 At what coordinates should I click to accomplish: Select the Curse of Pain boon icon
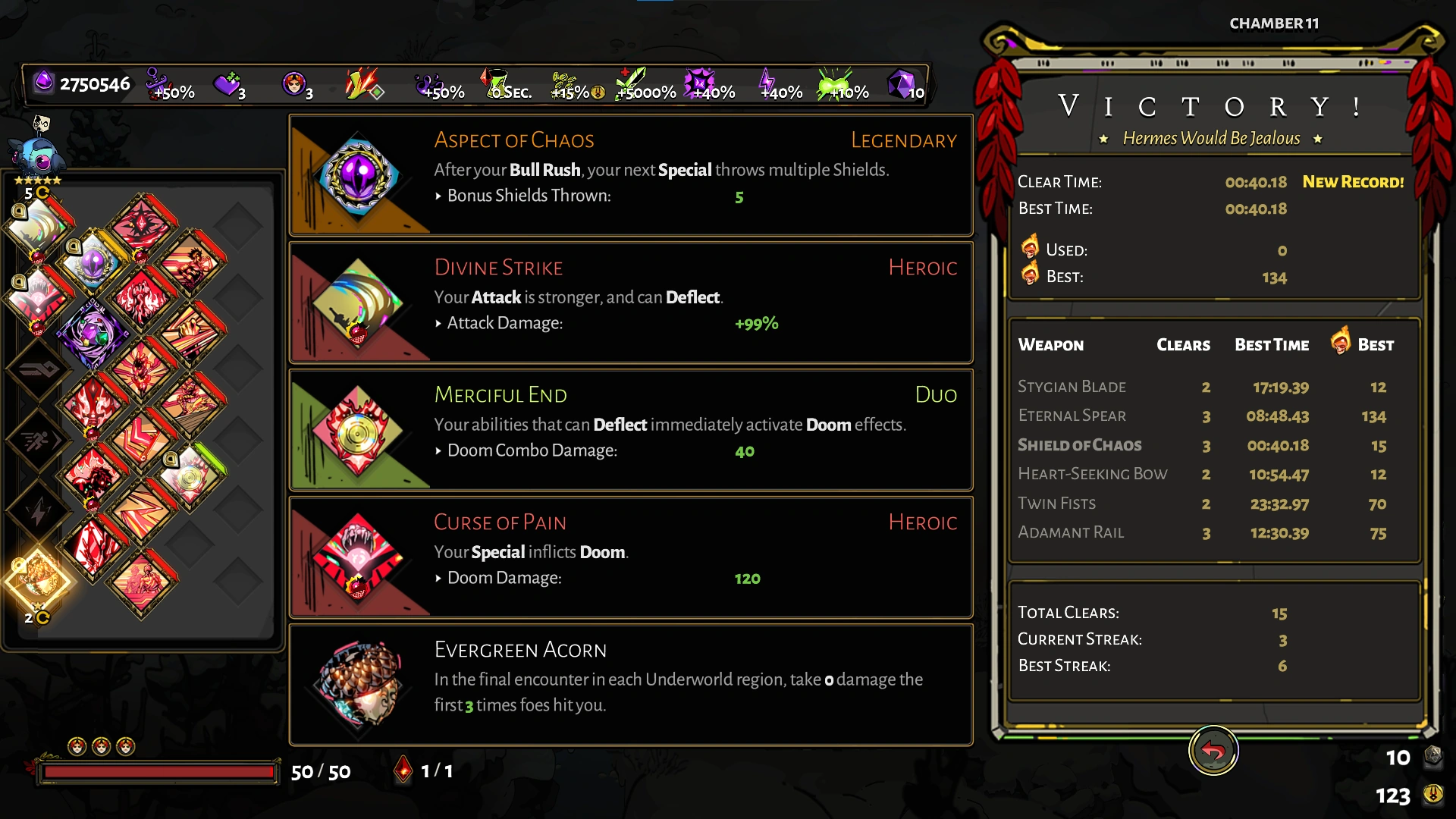tap(358, 557)
